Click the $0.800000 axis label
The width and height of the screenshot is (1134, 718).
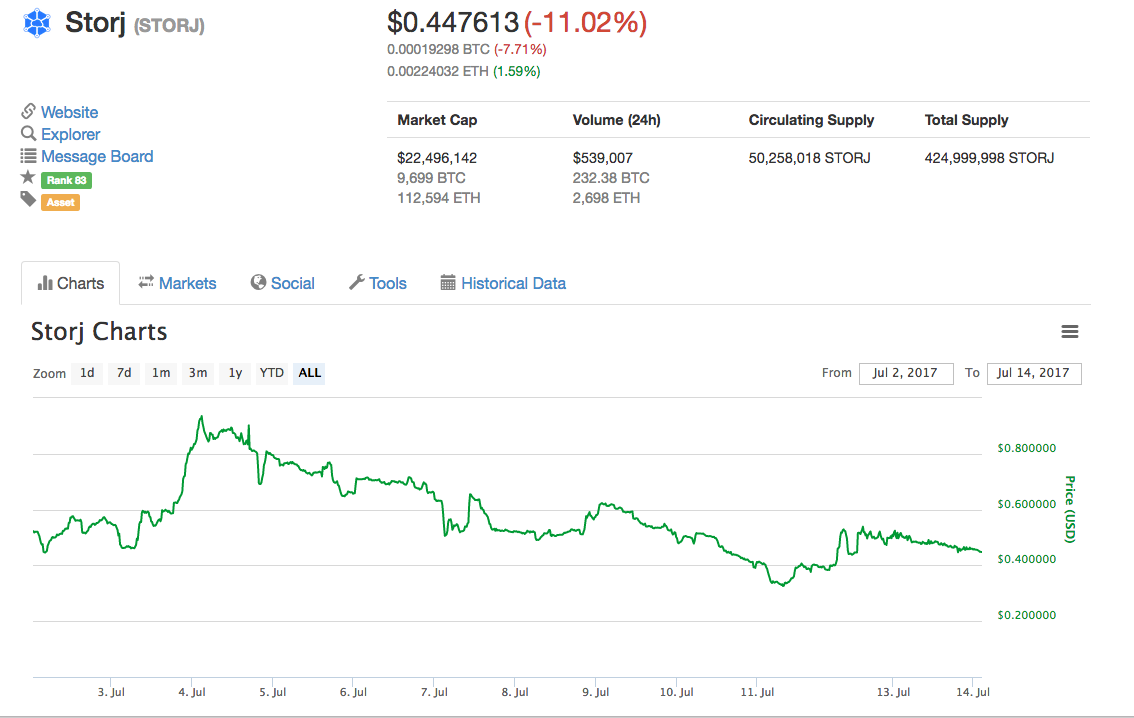coord(1026,448)
